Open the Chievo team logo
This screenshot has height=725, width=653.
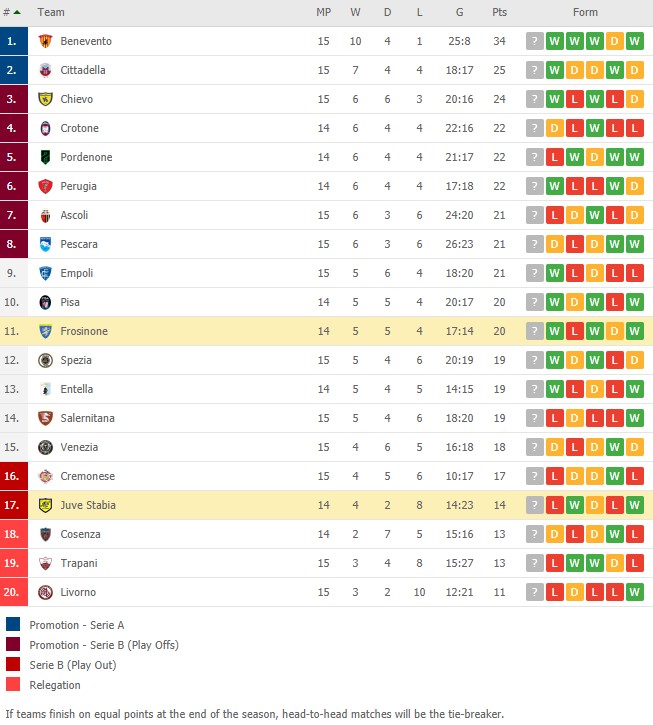(45, 99)
